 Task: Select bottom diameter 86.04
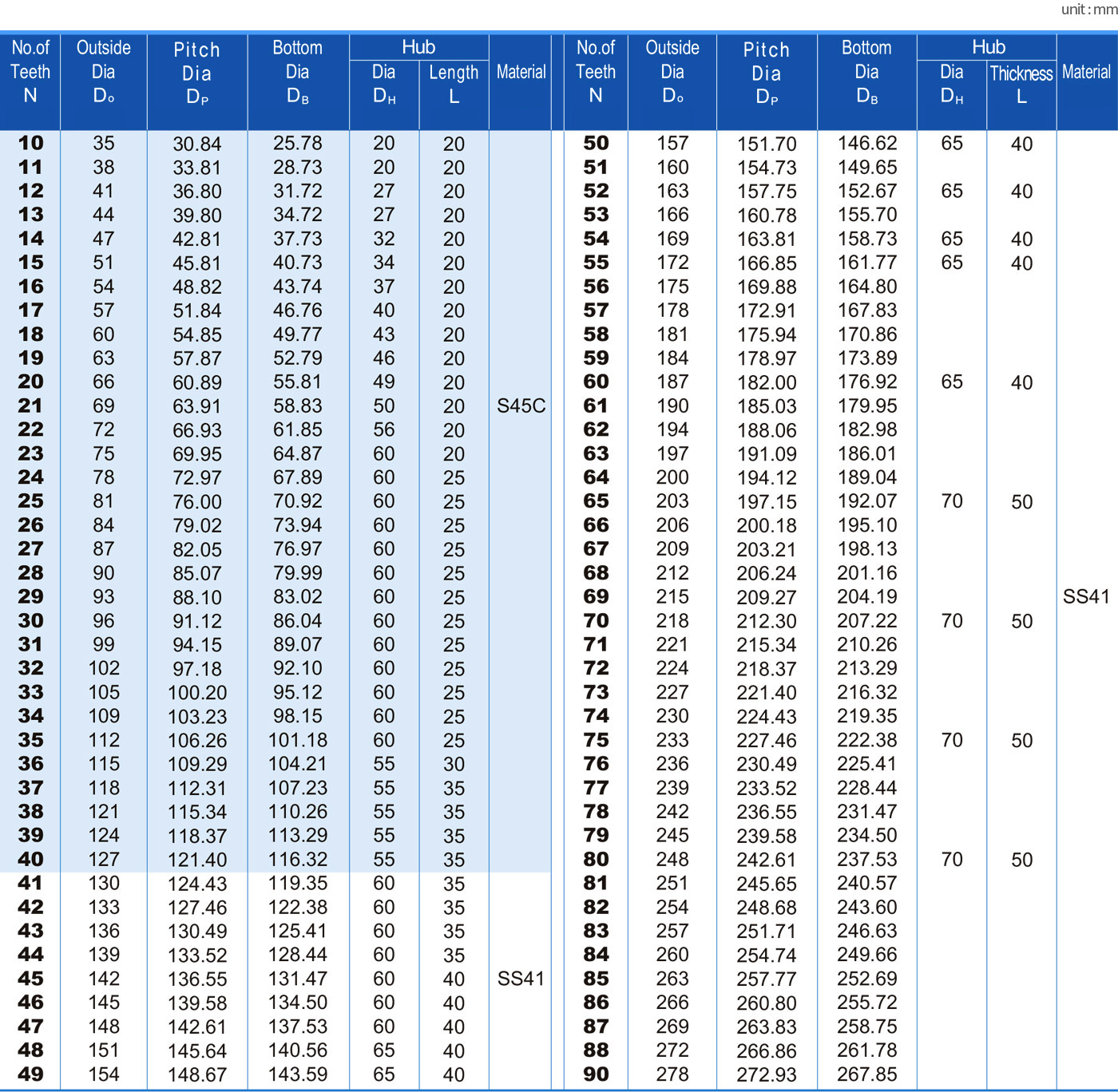click(298, 620)
